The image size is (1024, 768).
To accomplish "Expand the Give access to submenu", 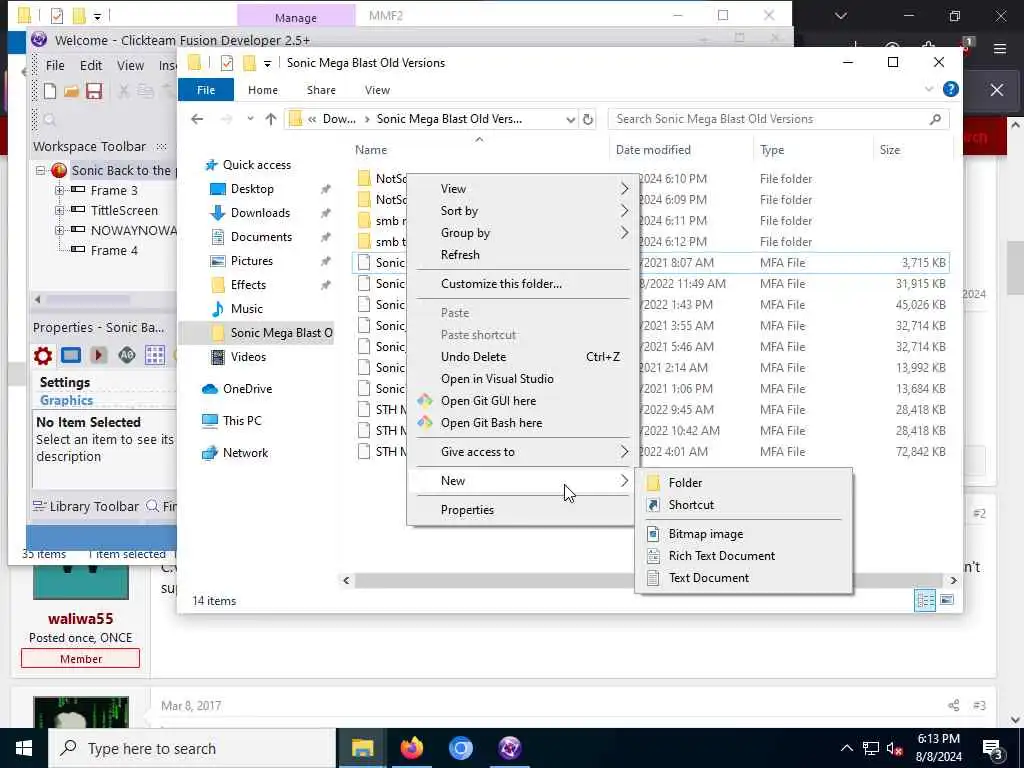I will pos(521,452).
